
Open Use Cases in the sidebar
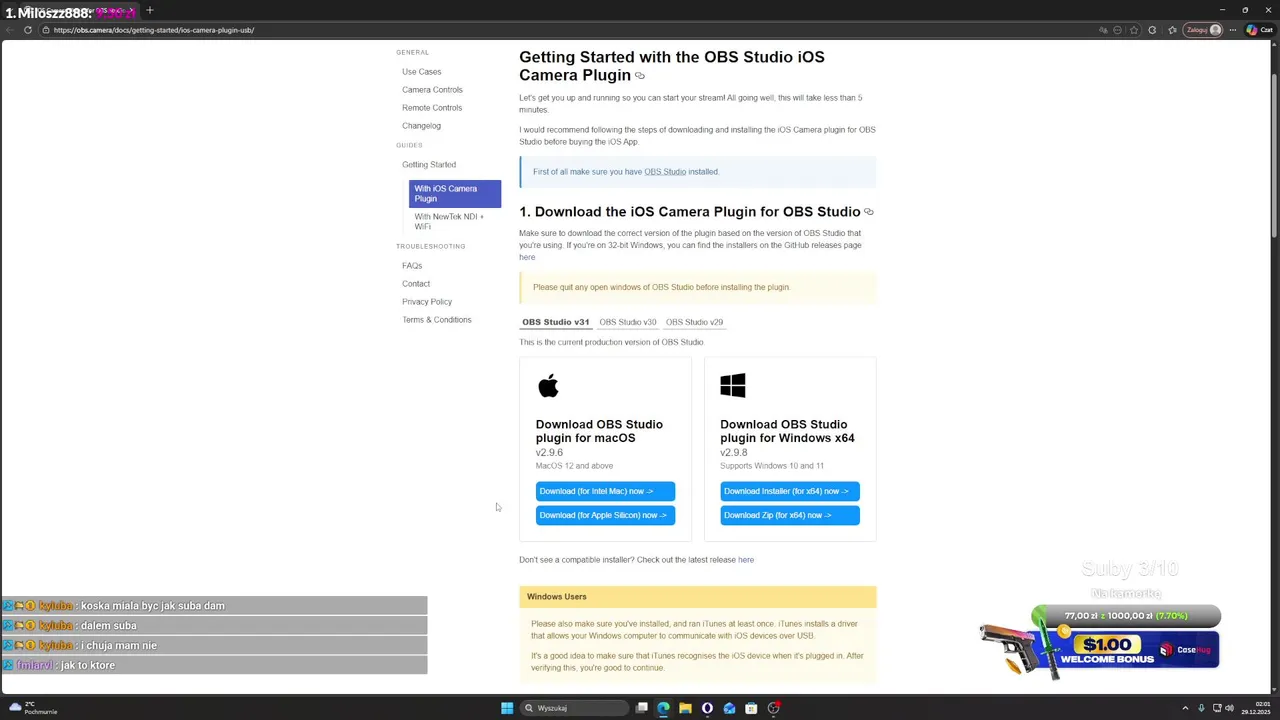tap(421, 72)
